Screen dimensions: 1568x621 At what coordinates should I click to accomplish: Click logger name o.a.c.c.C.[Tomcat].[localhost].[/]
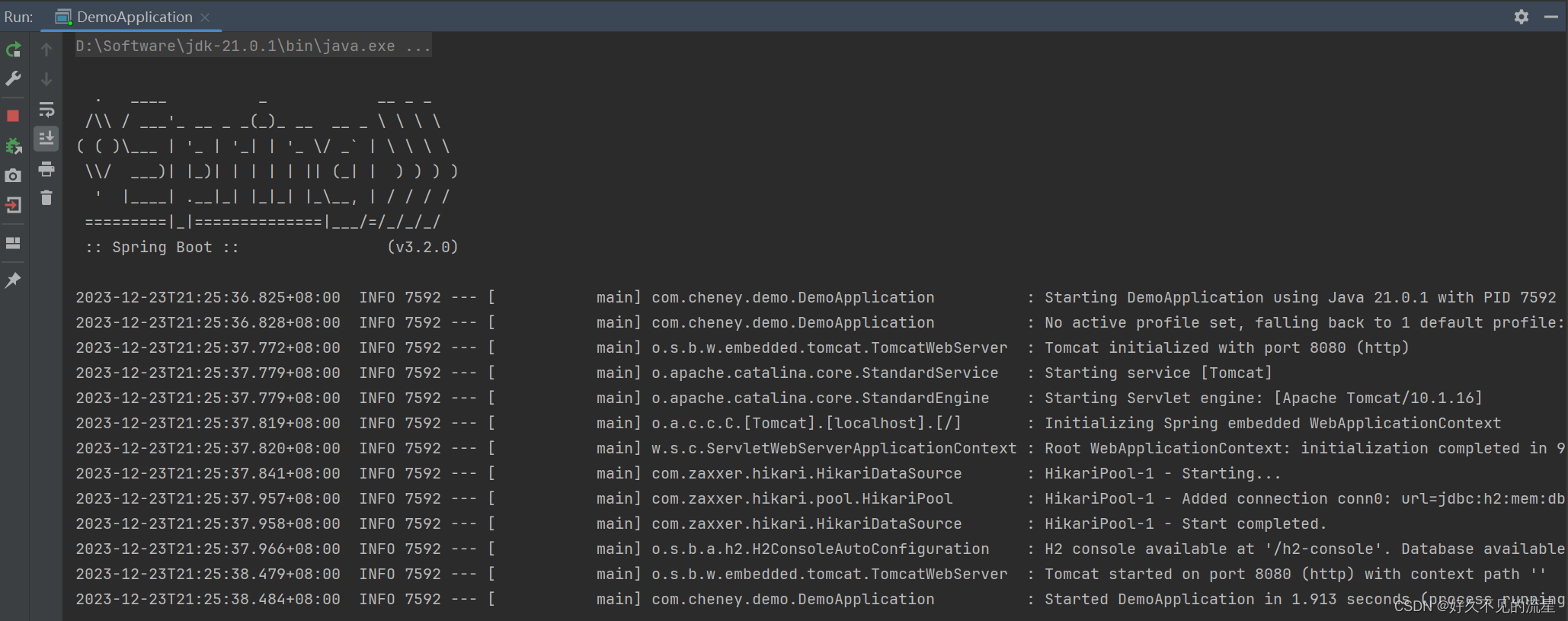[x=807, y=423]
